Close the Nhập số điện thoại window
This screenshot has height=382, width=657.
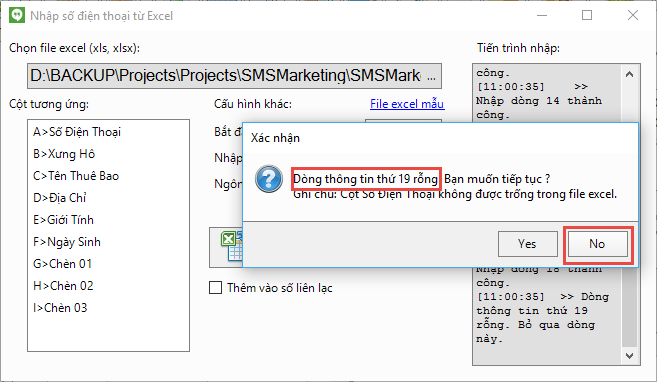(x=633, y=15)
